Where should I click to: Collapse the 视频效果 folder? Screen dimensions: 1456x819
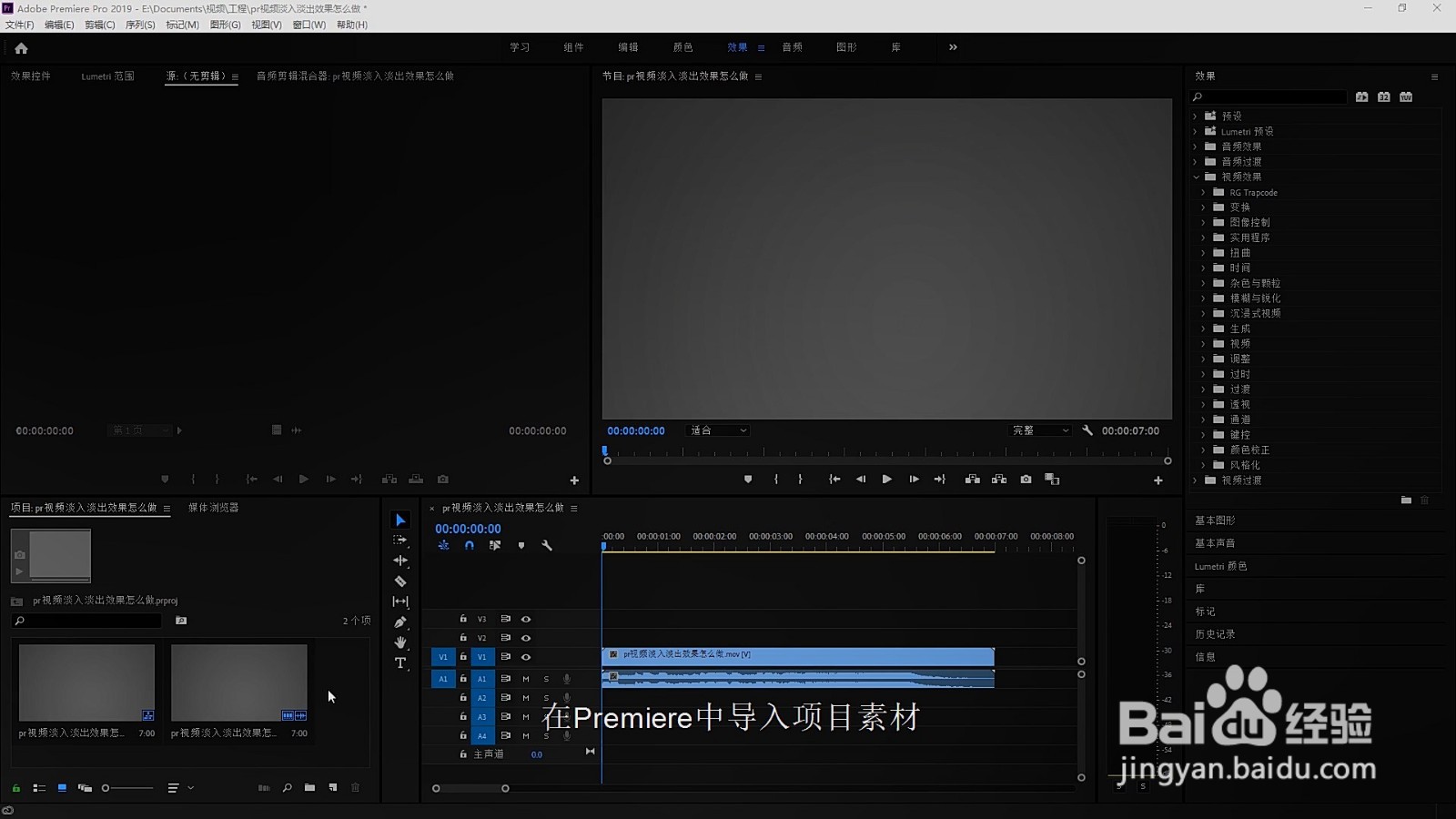[x=1196, y=177]
